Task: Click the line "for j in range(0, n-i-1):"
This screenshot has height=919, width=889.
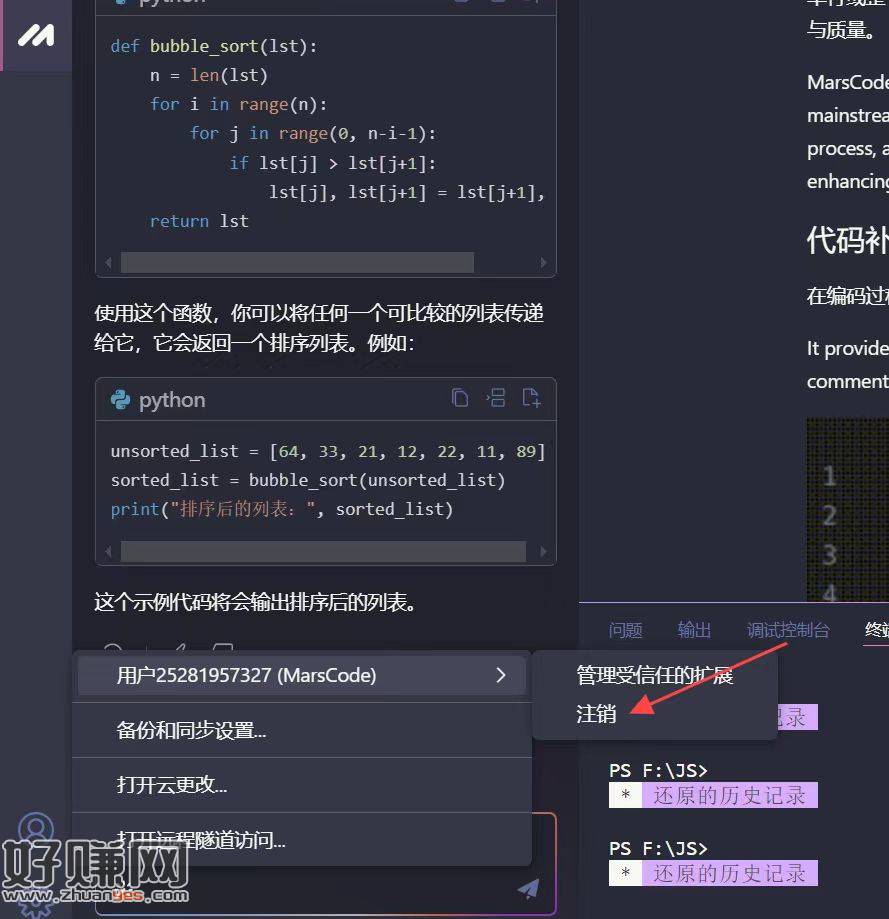Action: pos(313,134)
